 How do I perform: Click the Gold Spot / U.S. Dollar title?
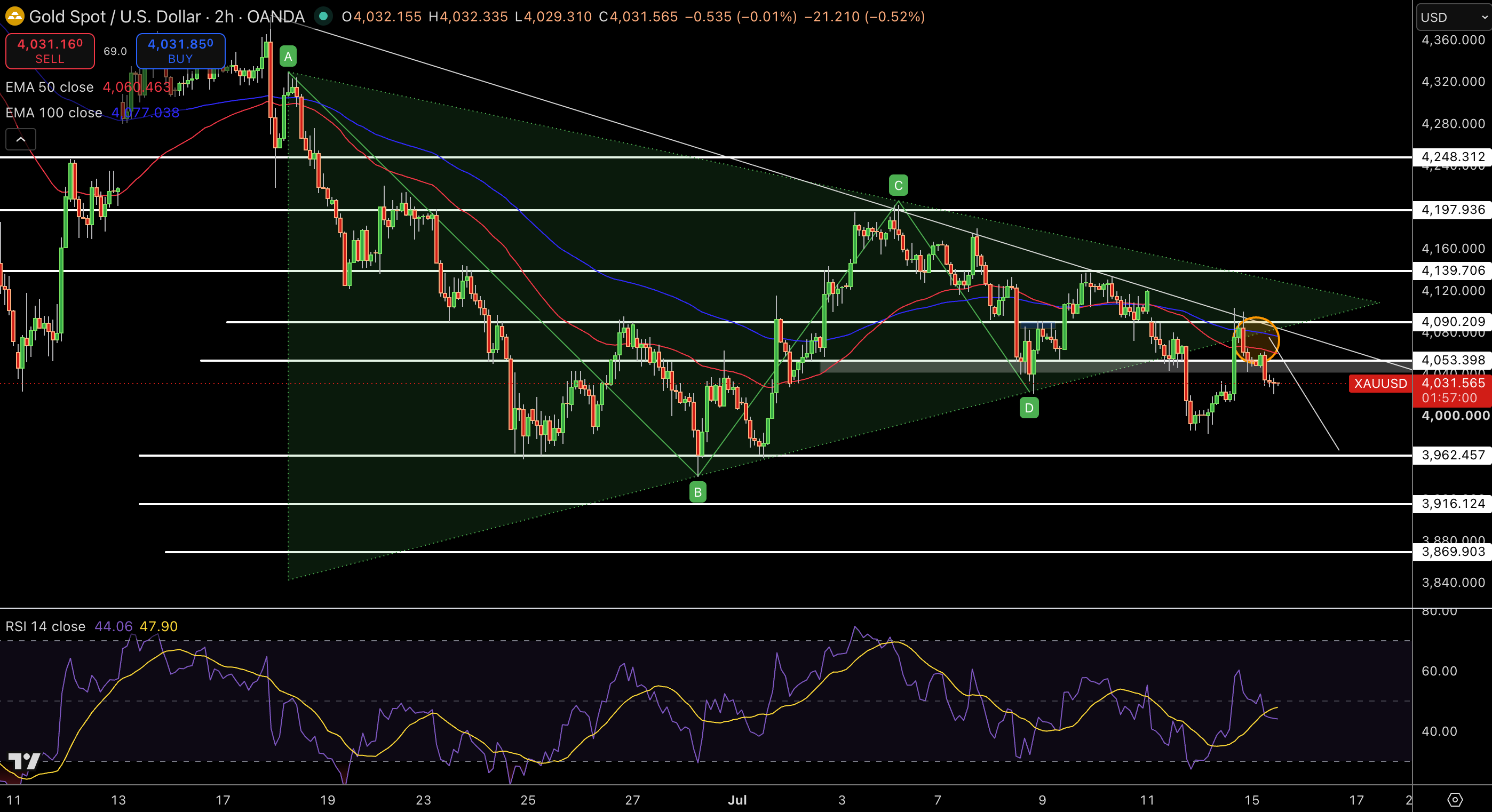pyautogui.click(x=115, y=16)
